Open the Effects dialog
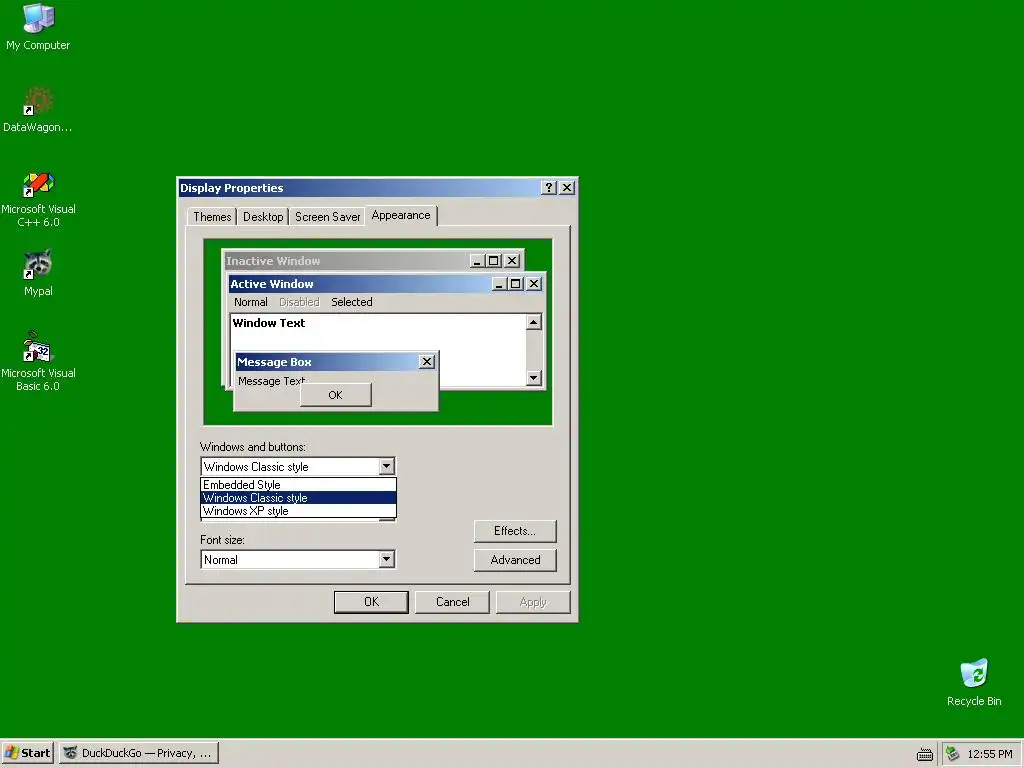 coord(515,531)
